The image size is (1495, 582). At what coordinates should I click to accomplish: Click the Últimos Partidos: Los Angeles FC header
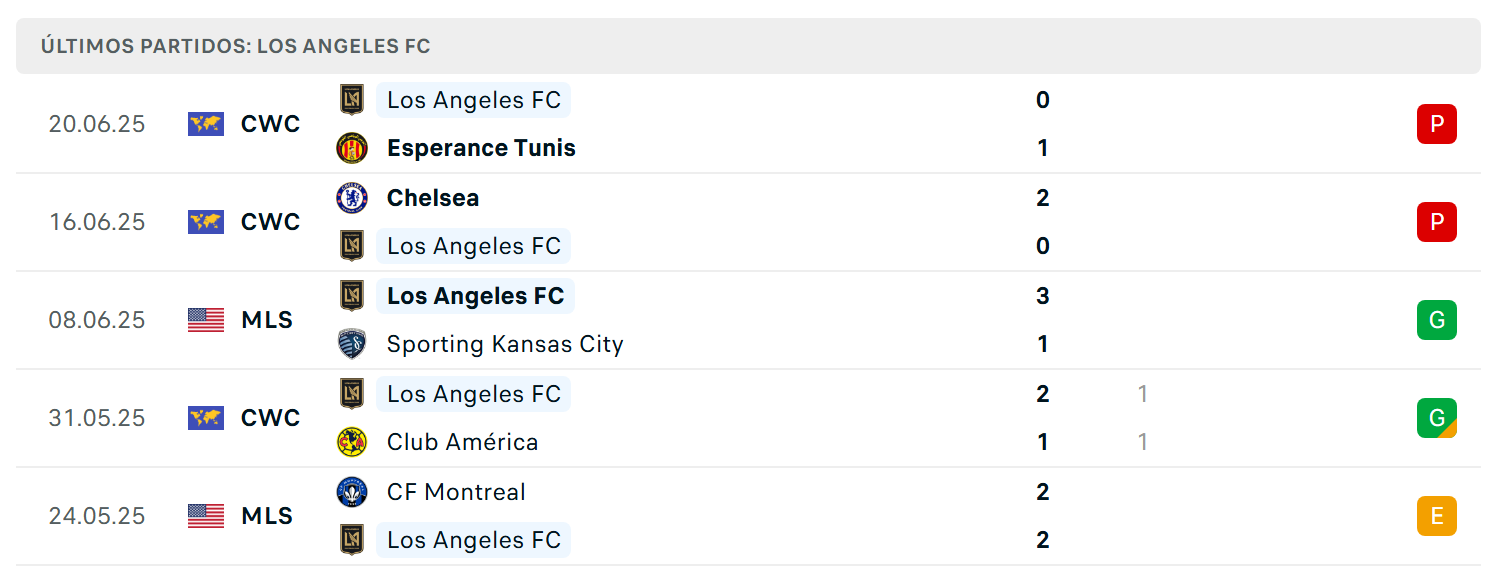tap(748, 46)
